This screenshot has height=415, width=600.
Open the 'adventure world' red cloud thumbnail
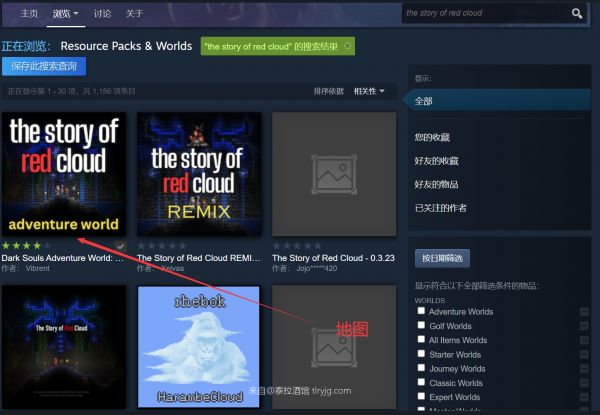coord(64,174)
